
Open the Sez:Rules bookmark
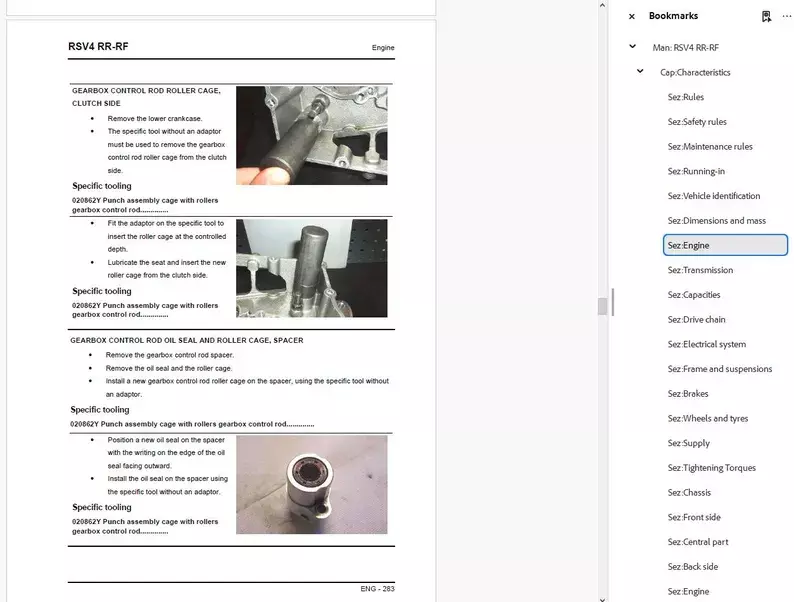(686, 97)
